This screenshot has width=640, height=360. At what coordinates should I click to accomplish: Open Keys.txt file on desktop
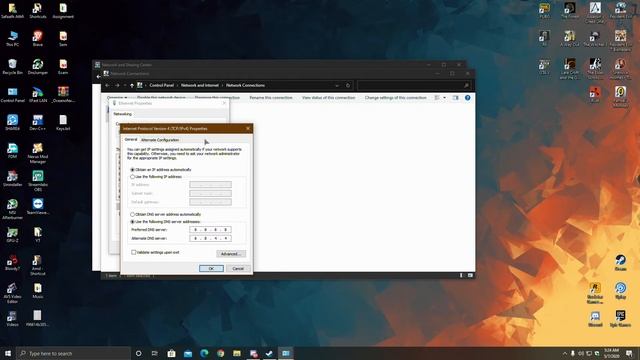tap(63, 122)
